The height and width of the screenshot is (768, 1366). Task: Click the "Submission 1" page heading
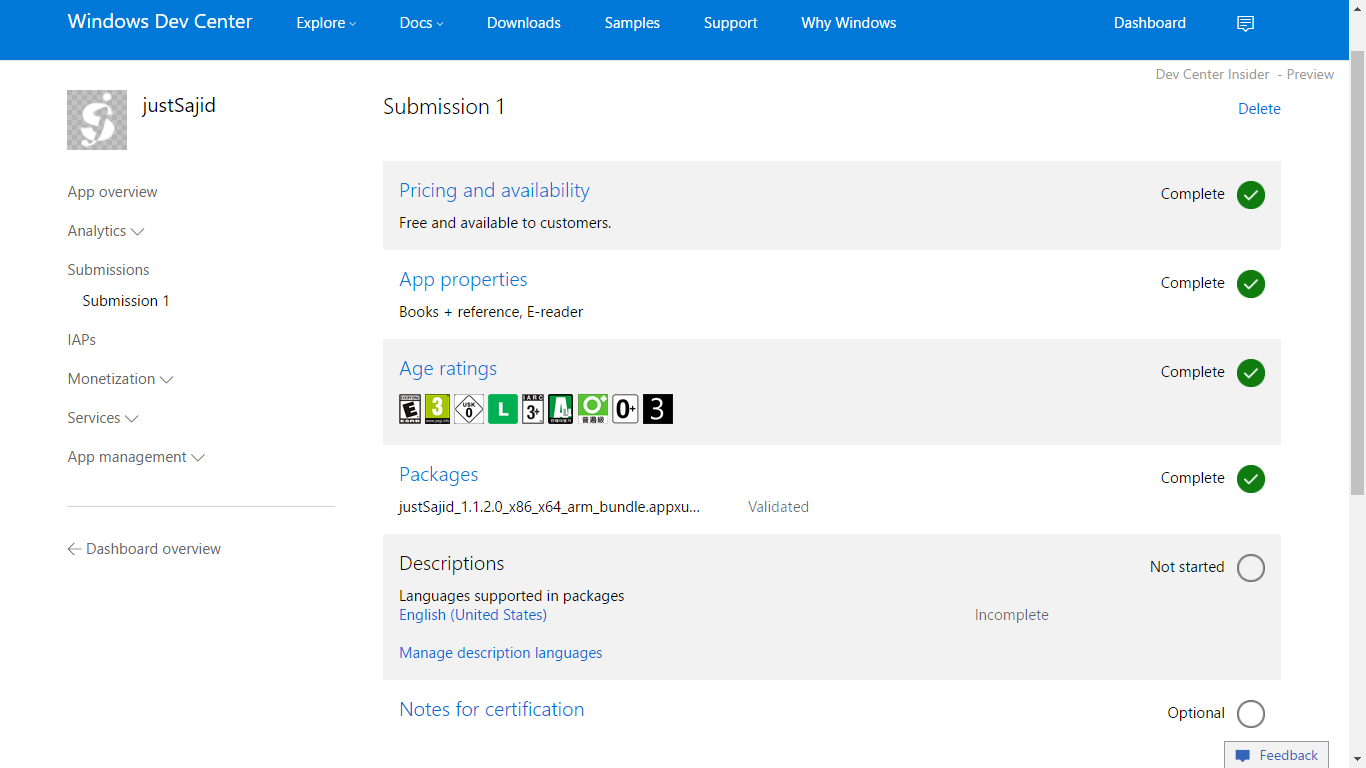444,107
